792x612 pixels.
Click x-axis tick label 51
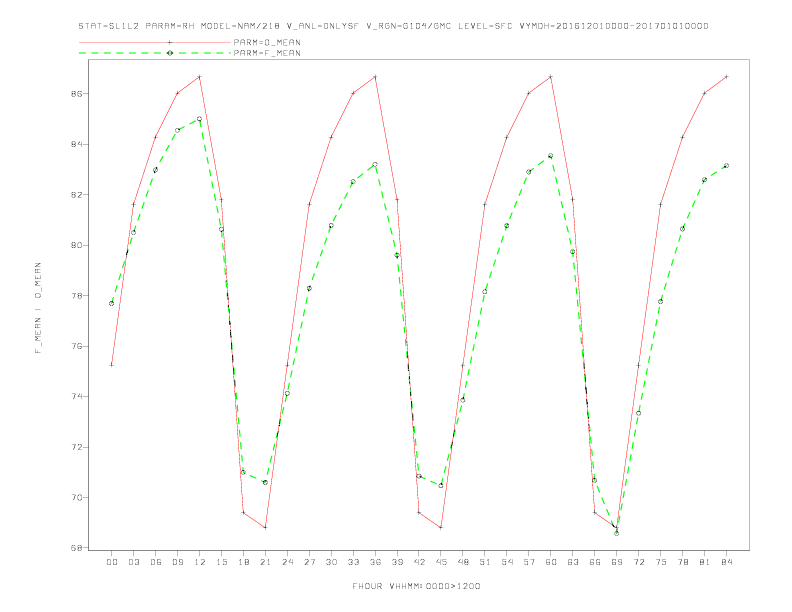click(485, 562)
